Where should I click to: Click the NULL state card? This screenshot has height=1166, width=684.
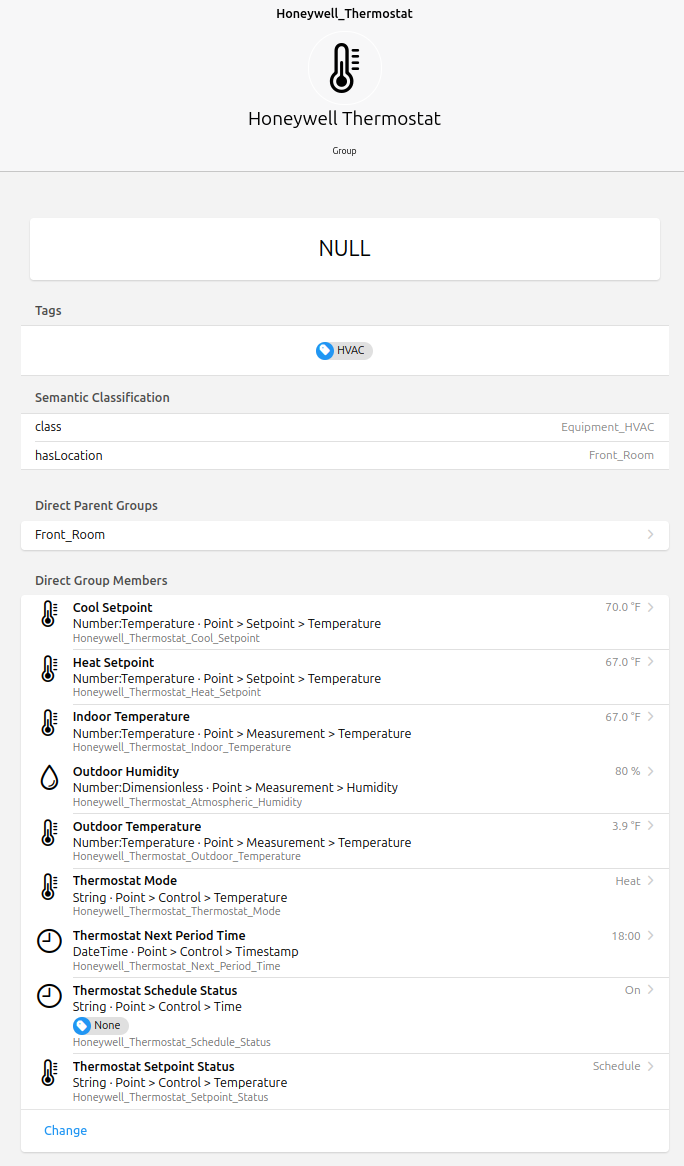coord(344,249)
